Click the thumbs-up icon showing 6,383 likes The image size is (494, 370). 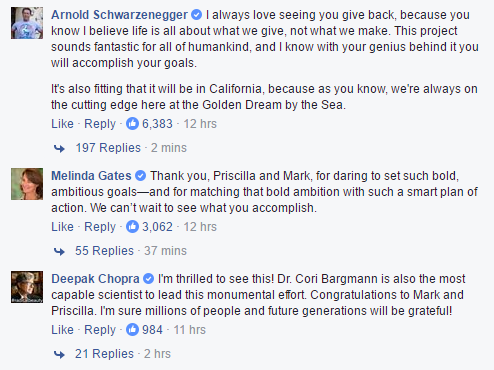(x=132, y=124)
